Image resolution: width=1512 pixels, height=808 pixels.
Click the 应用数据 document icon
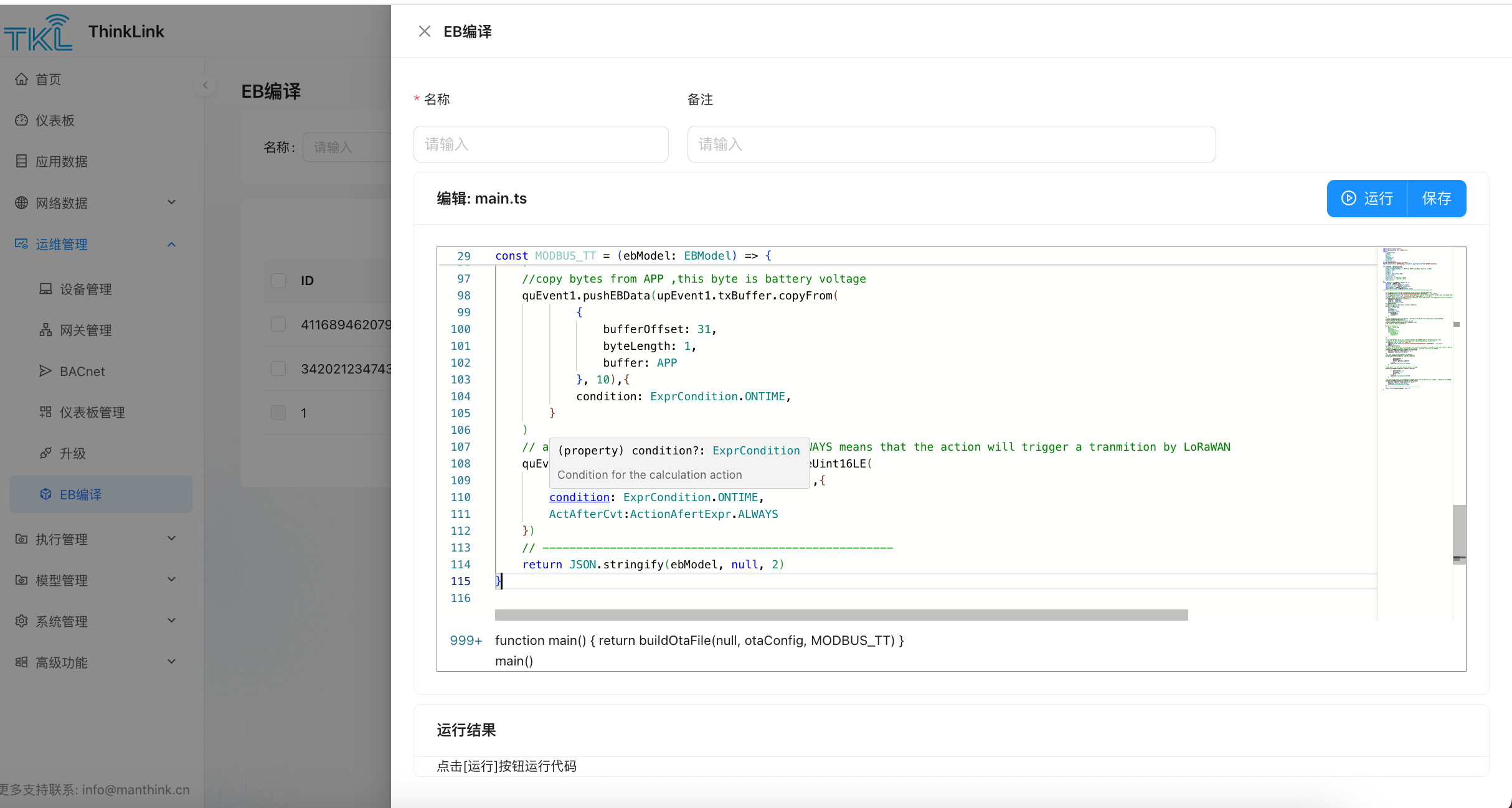[x=22, y=161]
